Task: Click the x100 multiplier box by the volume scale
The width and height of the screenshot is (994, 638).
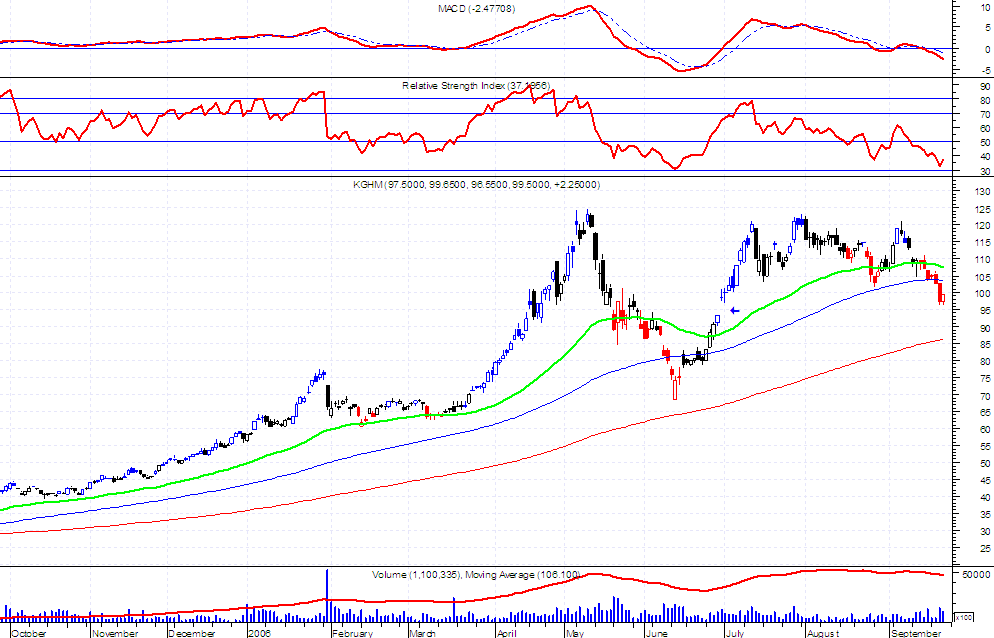Action: [x=964, y=617]
